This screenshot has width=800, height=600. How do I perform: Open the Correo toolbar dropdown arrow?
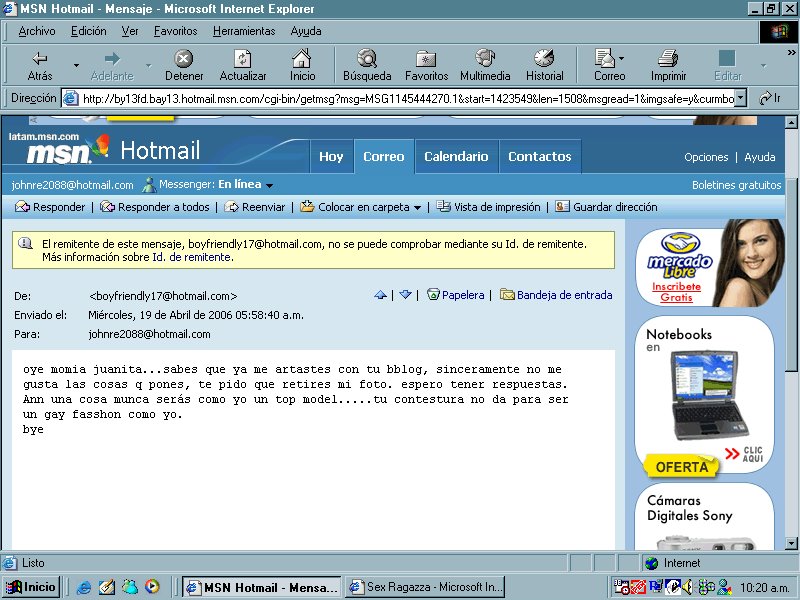(621, 58)
